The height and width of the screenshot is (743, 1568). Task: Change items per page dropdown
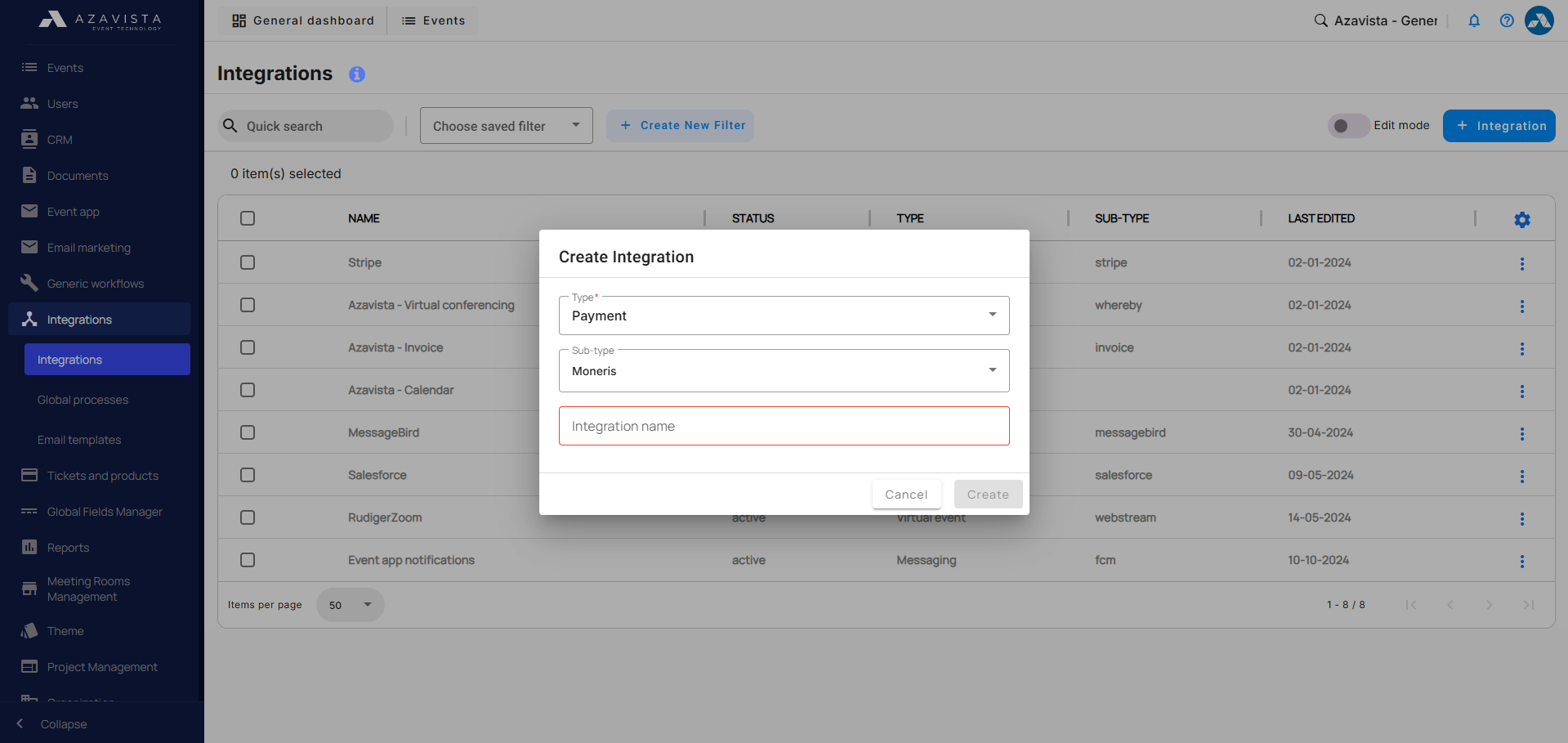(351, 605)
